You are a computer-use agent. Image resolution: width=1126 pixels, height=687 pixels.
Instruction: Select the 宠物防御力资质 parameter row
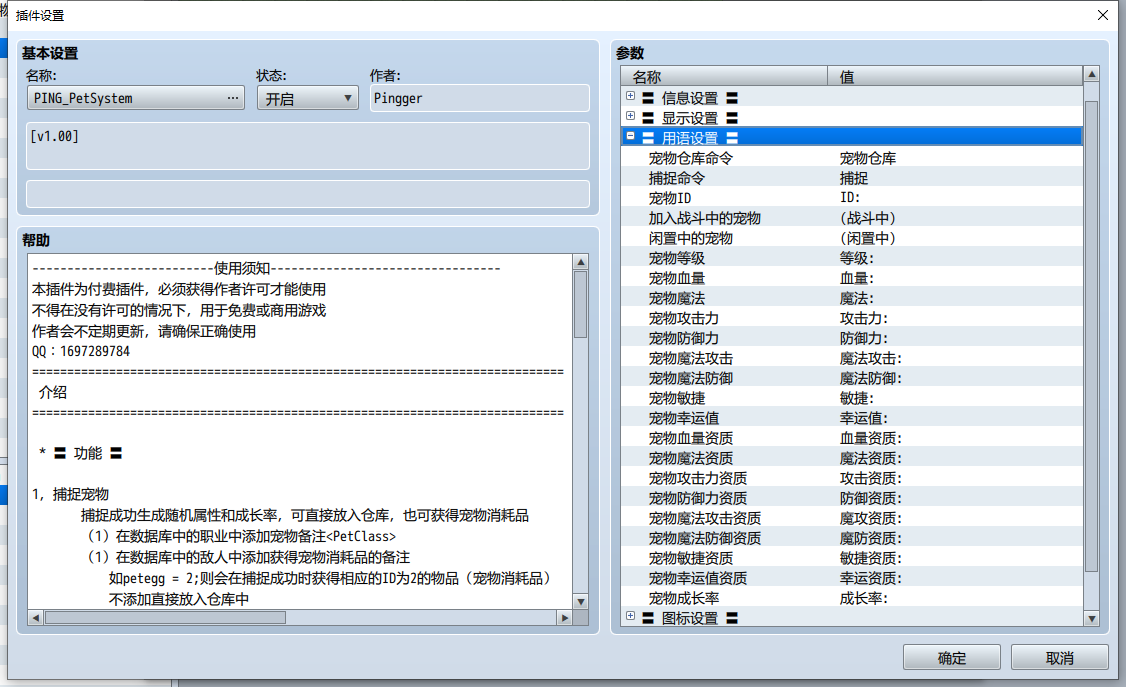coord(852,498)
